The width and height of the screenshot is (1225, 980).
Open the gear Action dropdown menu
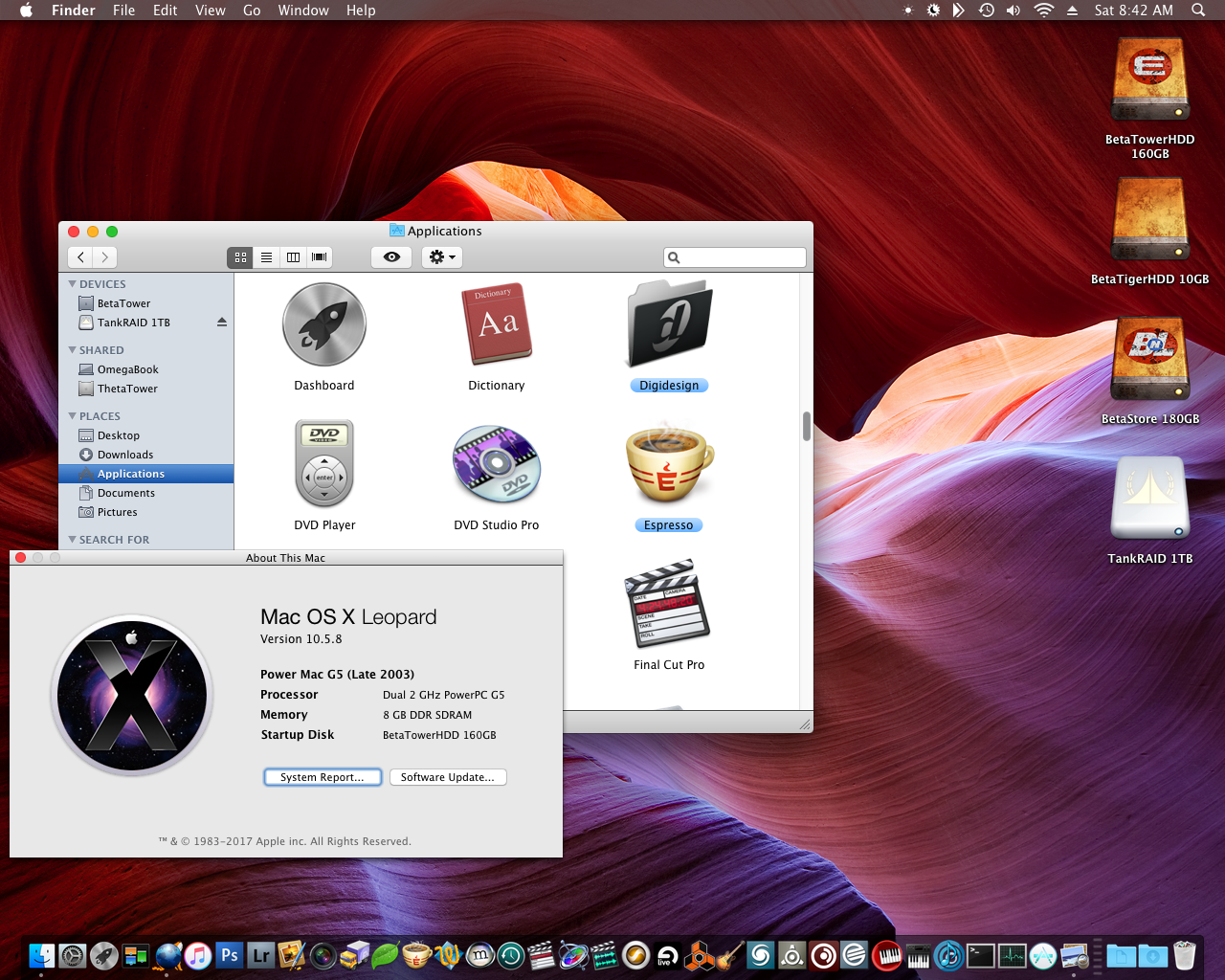(x=442, y=257)
